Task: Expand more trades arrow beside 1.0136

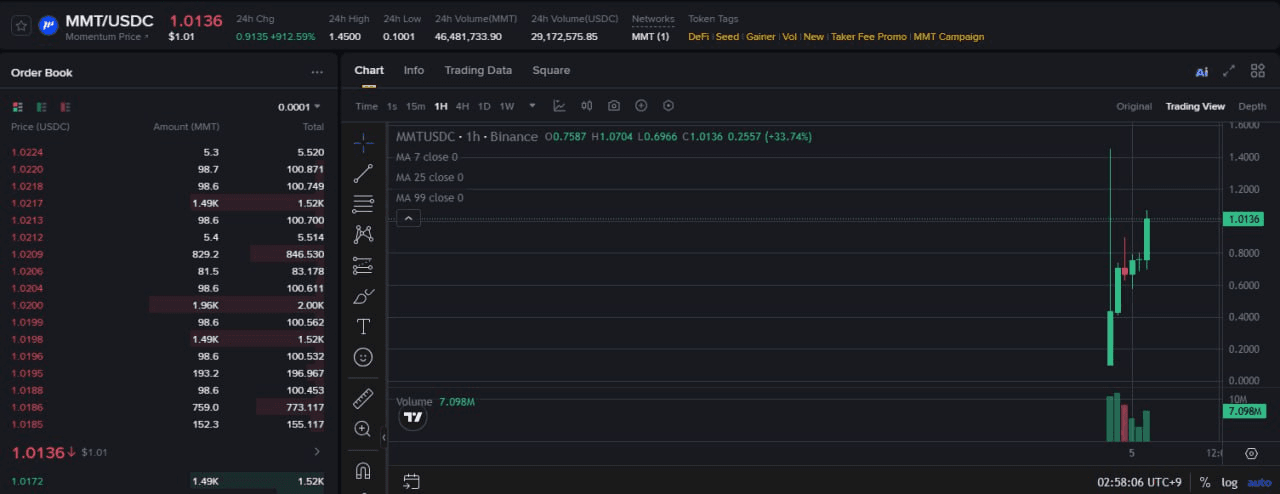Action: point(317,452)
